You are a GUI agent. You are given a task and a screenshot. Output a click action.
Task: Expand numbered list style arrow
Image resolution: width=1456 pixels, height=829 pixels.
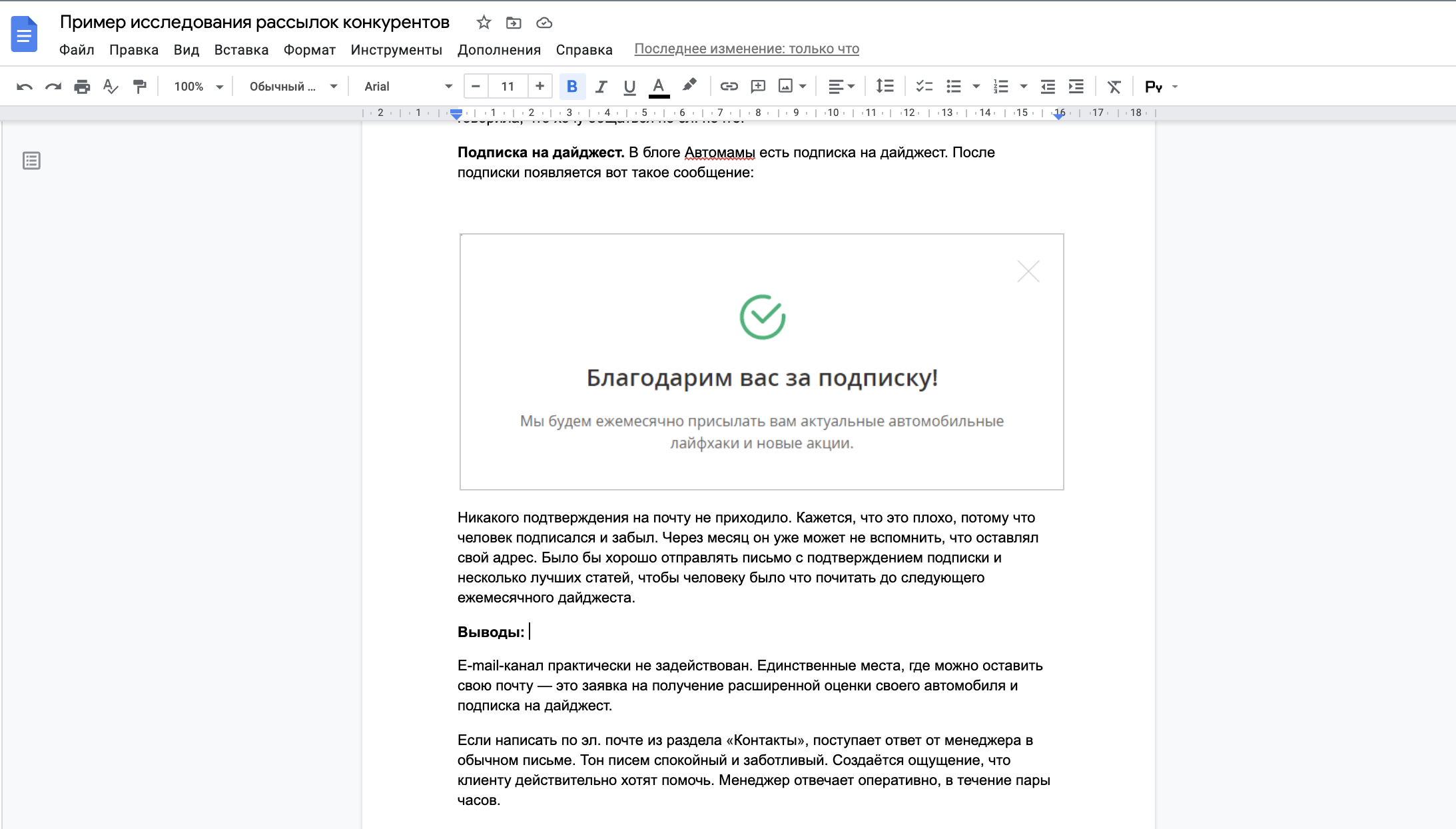point(1024,87)
